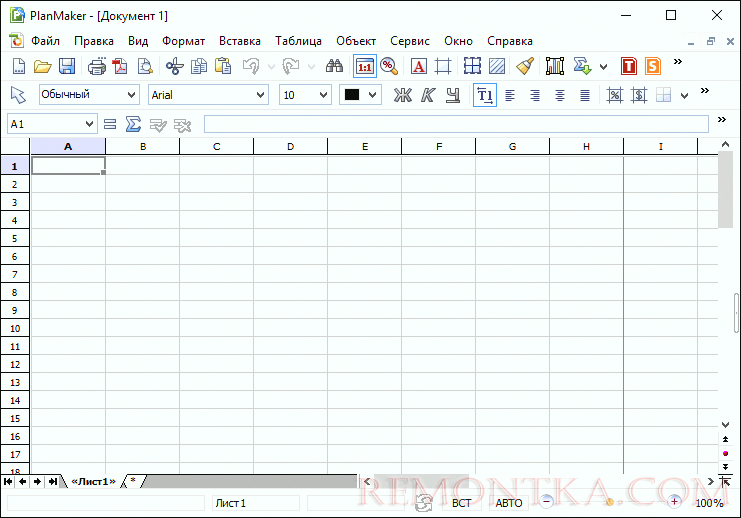Open the Вставка menu
This screenshot has height=518, width=741.
pyautogui.click(x=240, y=41)
